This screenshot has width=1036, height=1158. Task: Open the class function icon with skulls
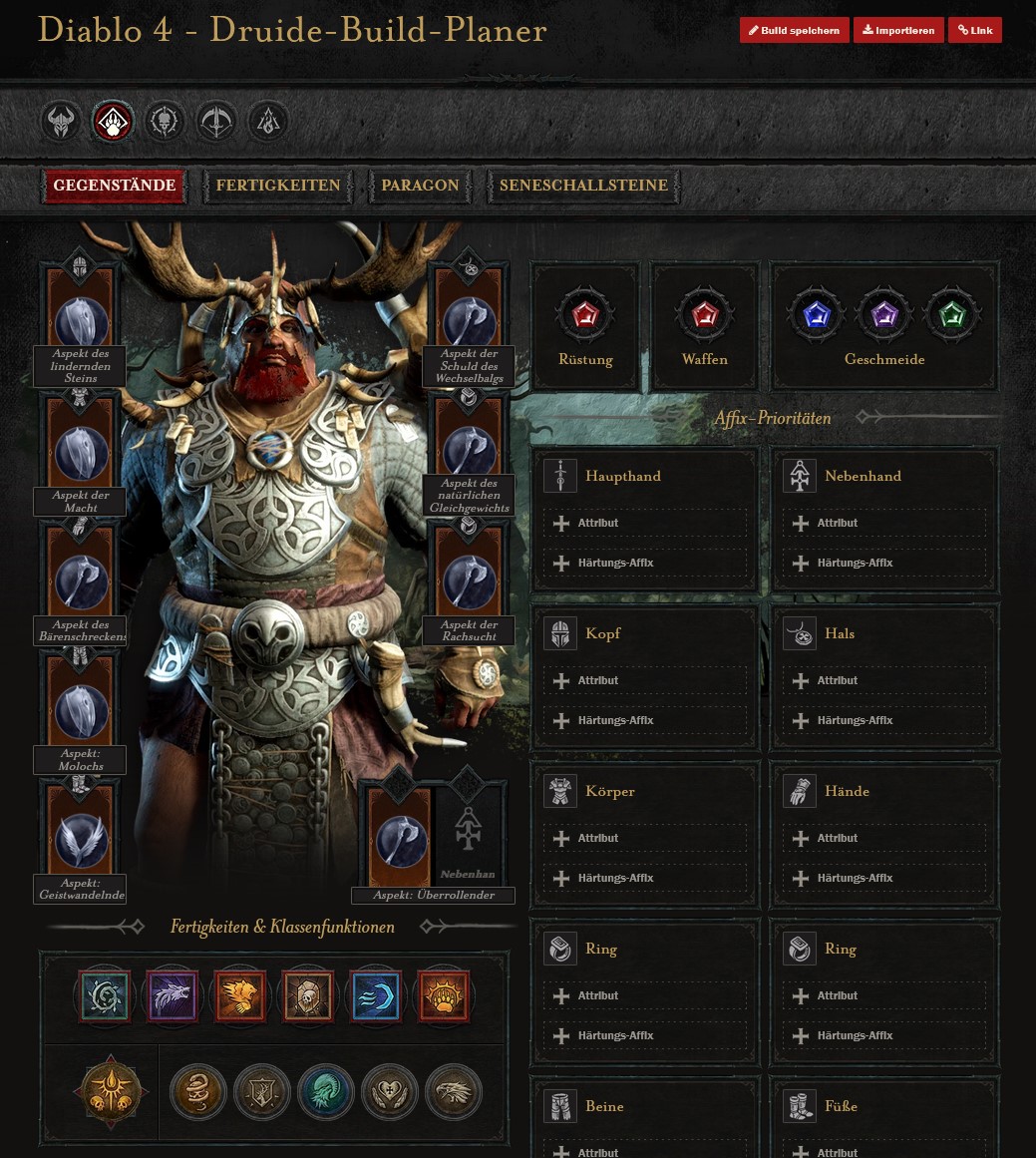click(x=111, y=1091)
